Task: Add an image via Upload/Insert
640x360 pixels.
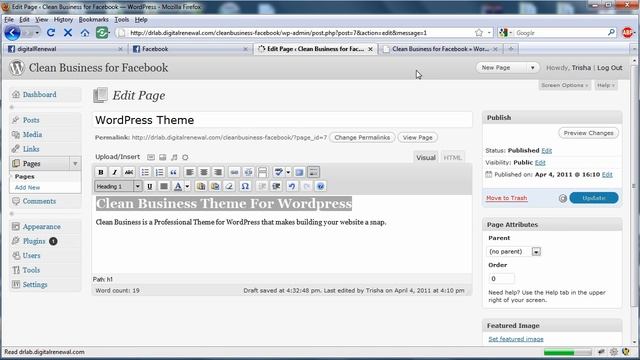Action: click(x=151, y=157)
